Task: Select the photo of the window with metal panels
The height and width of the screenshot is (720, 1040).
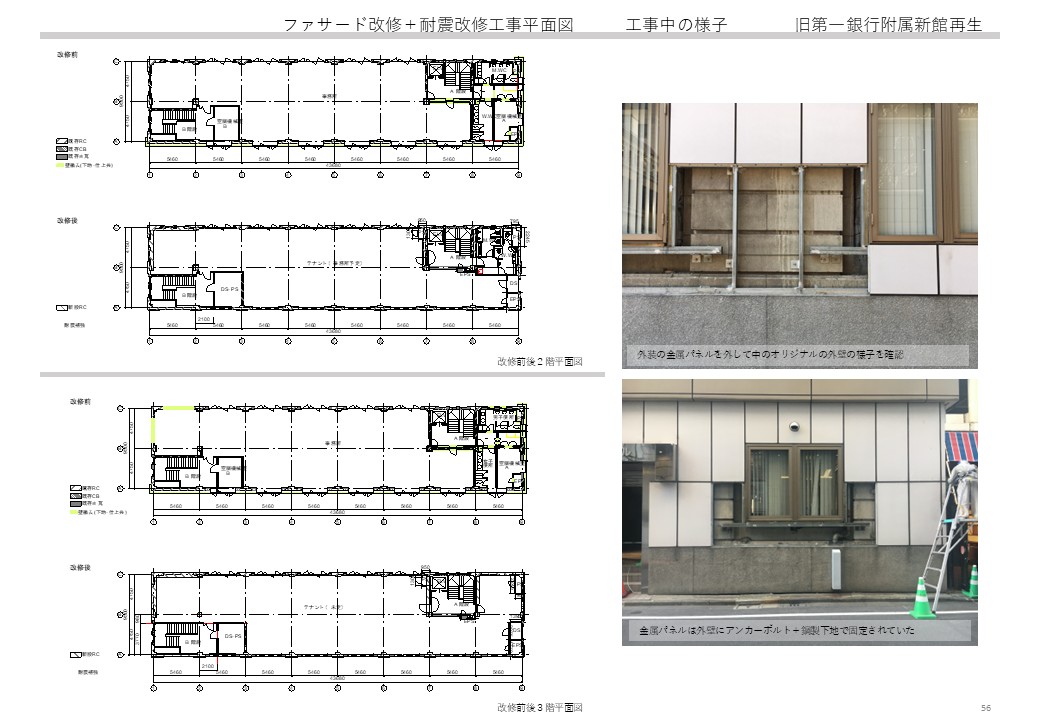Action: coord(799,512)
